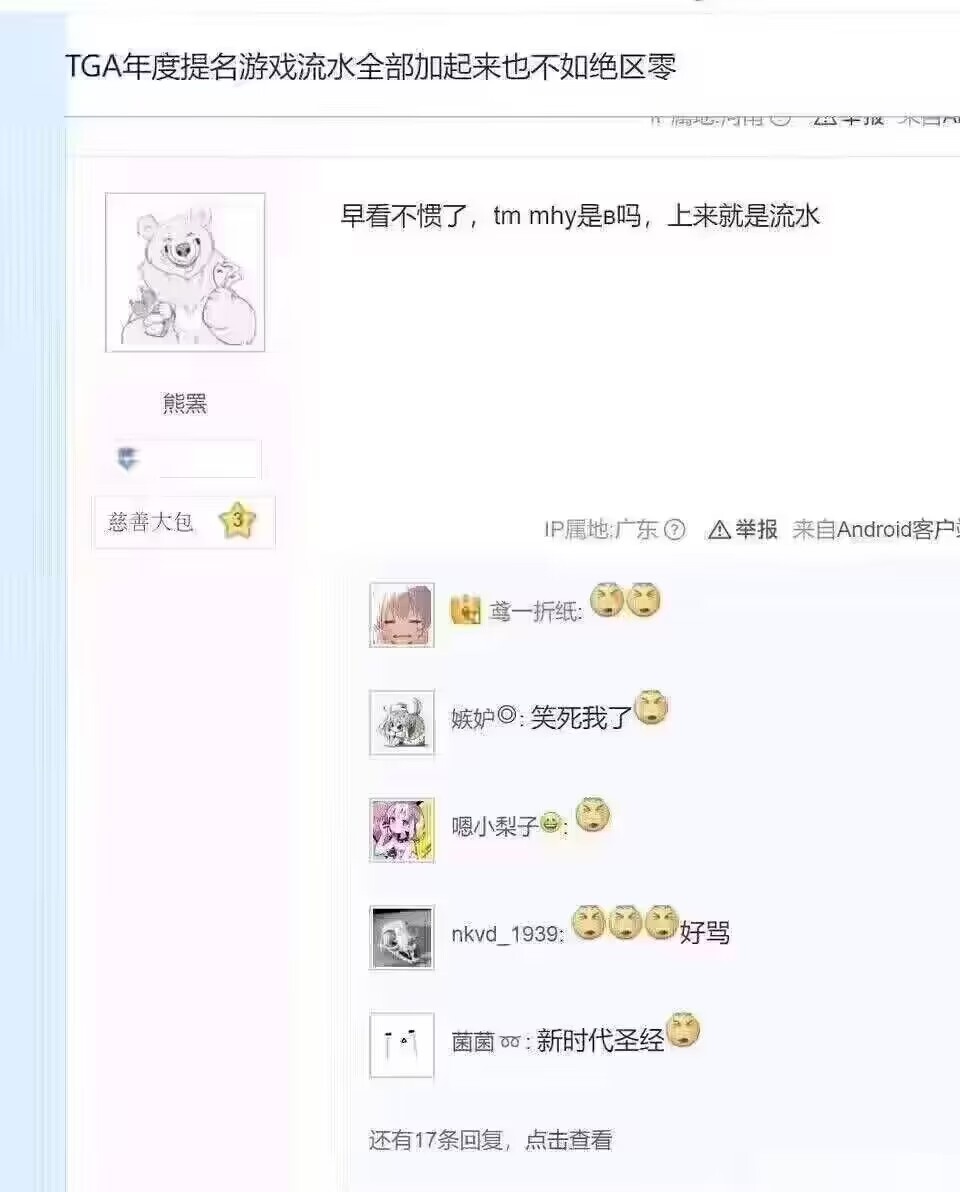Visit the profile of username 熊罴

click(184, 403)
